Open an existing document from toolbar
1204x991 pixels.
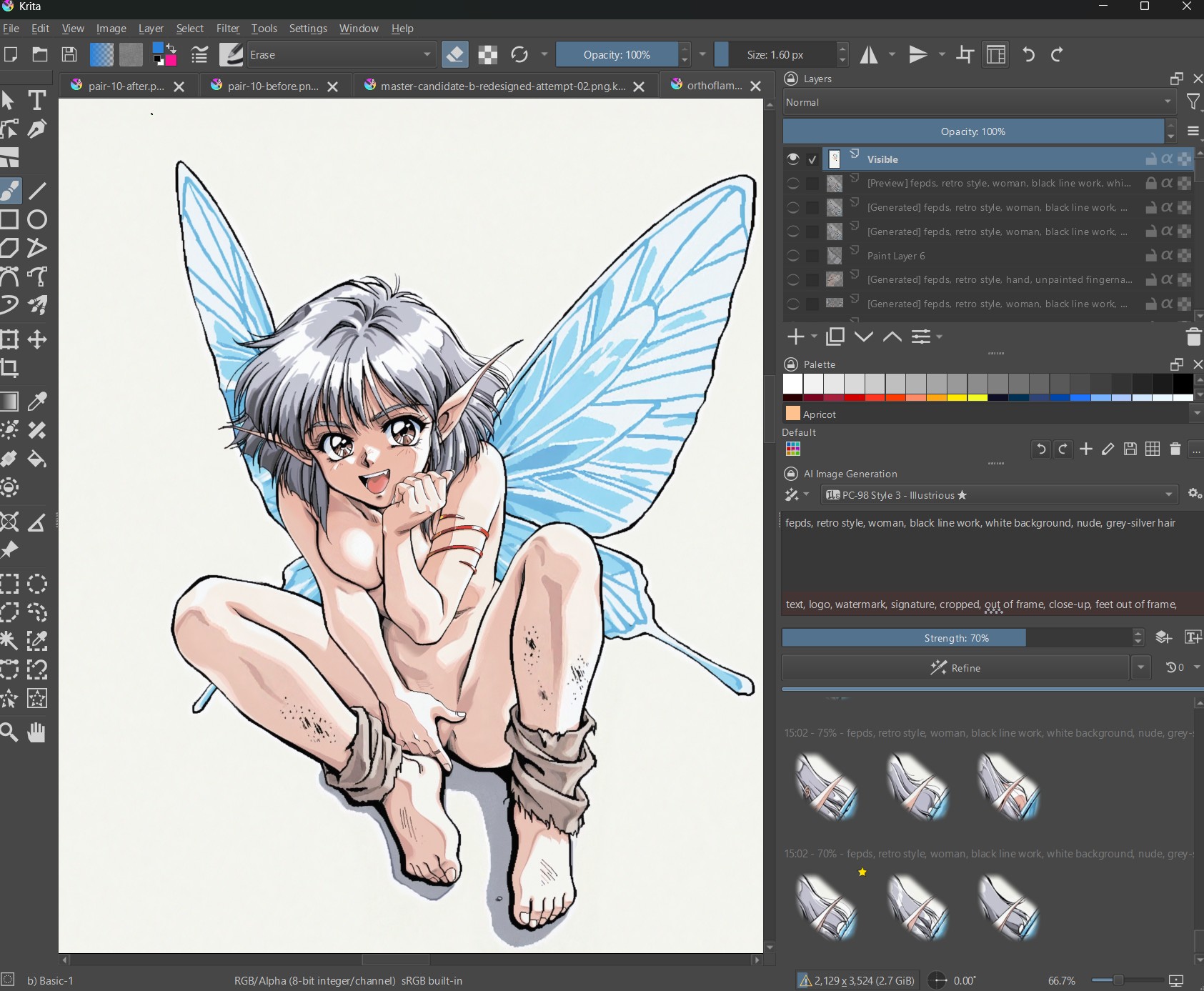coord(40,55)
